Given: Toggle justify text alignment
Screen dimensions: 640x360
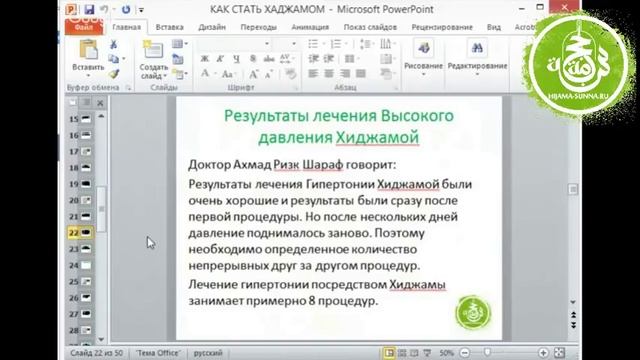Looking at the screenshot, I should pyautogui.click(x=361, y=74).
